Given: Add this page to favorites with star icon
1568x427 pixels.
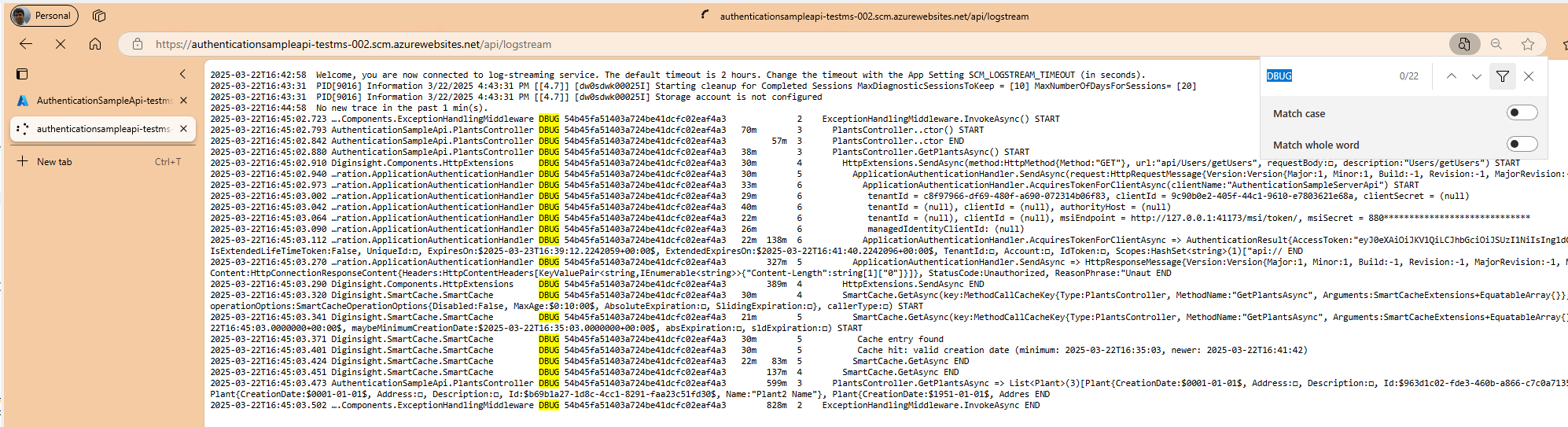Looking at the screenshot, I should (x=1527, y=44).
